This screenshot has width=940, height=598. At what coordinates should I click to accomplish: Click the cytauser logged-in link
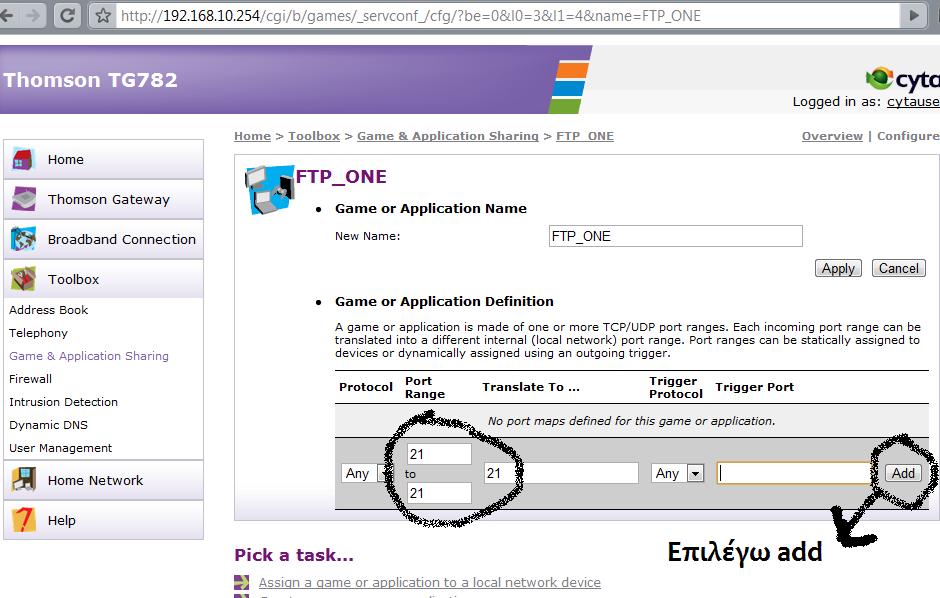[x=913, y=101]
